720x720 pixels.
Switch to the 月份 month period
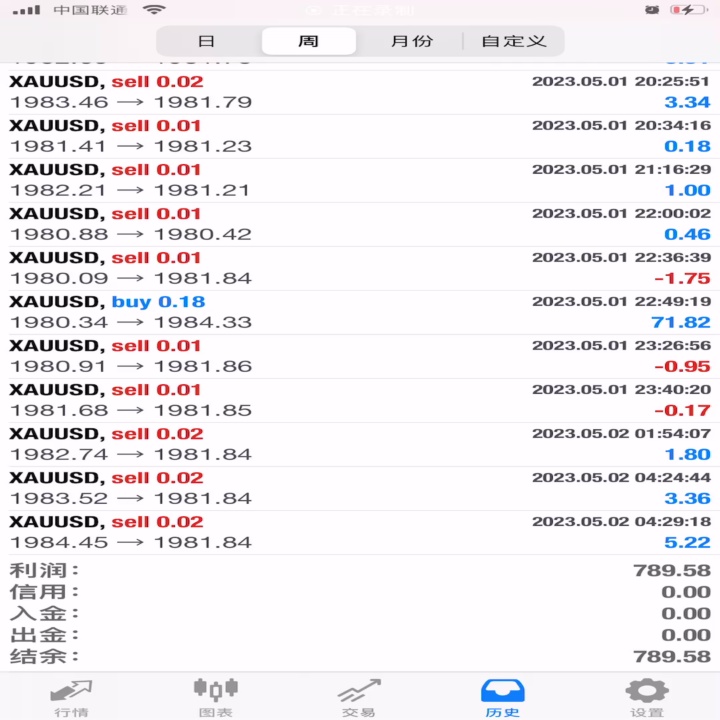[412, 41]
